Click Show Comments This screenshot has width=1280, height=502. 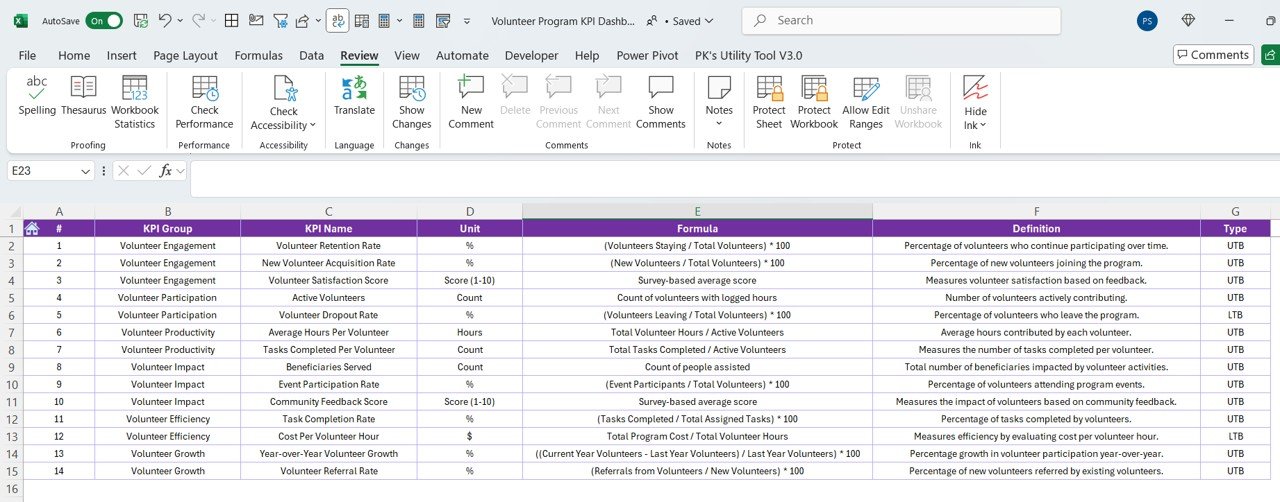pos(661,102)
